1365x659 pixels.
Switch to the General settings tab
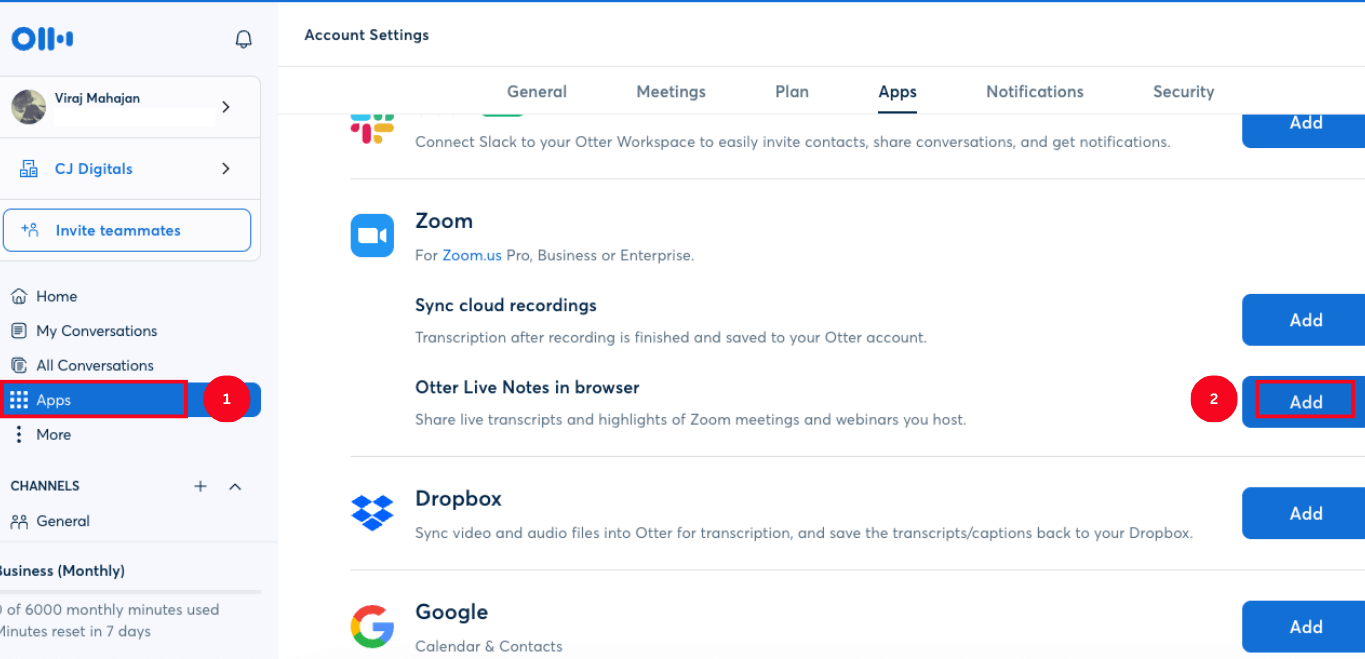(537, 91)
